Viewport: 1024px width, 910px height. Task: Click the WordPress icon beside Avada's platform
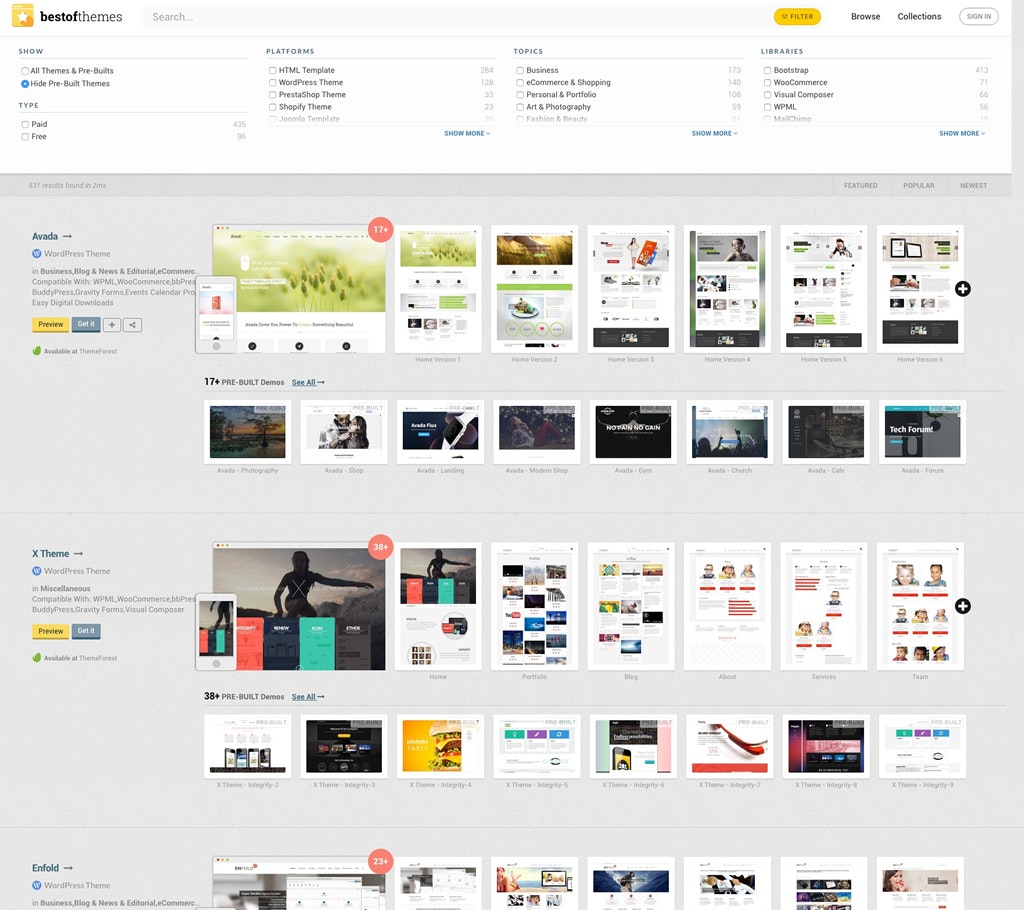coord(37,253)
